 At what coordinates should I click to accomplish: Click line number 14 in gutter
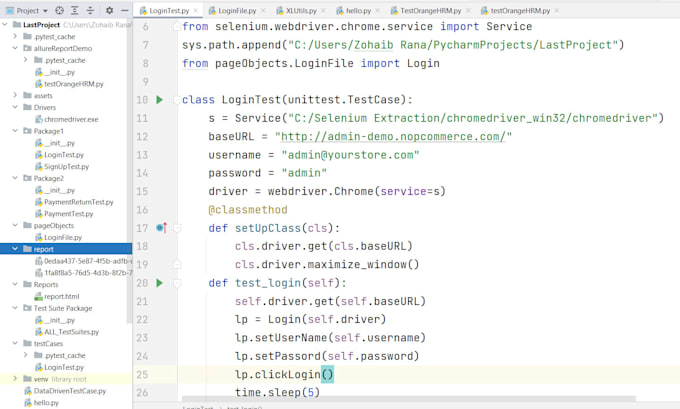pyautogui.click(x=142, y=173)
